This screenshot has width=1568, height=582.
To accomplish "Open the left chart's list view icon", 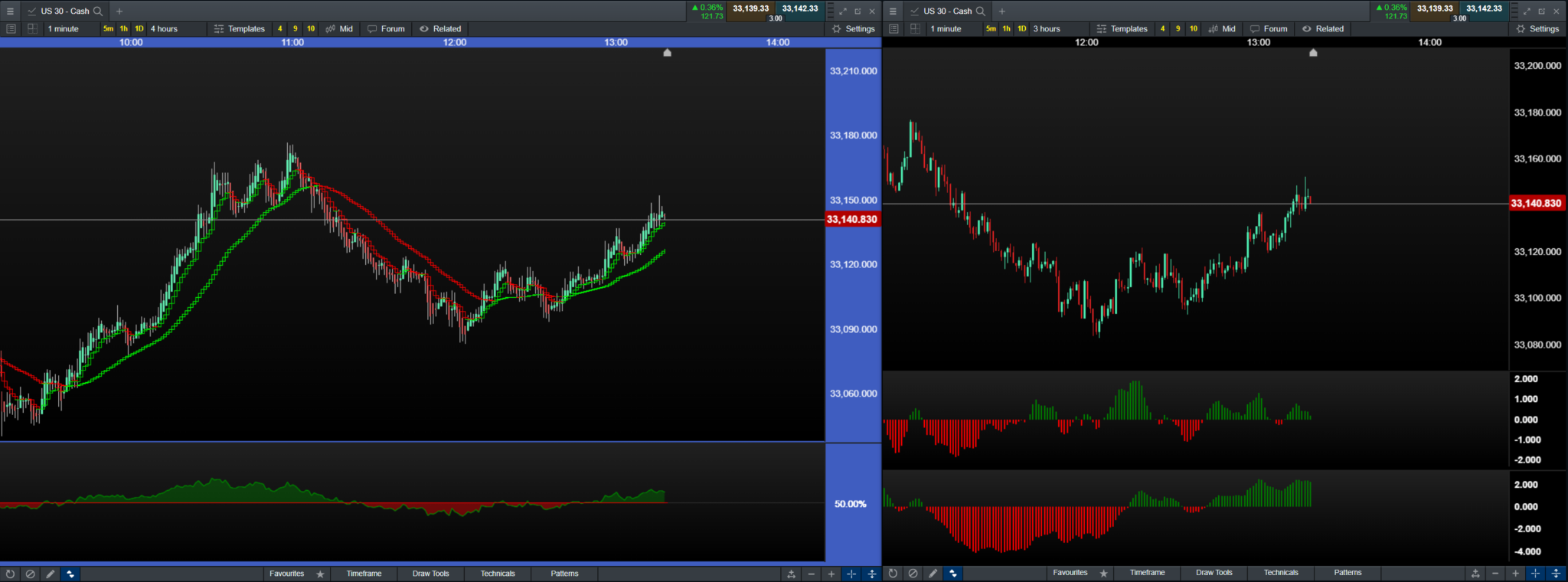I will tap(11, 29).
